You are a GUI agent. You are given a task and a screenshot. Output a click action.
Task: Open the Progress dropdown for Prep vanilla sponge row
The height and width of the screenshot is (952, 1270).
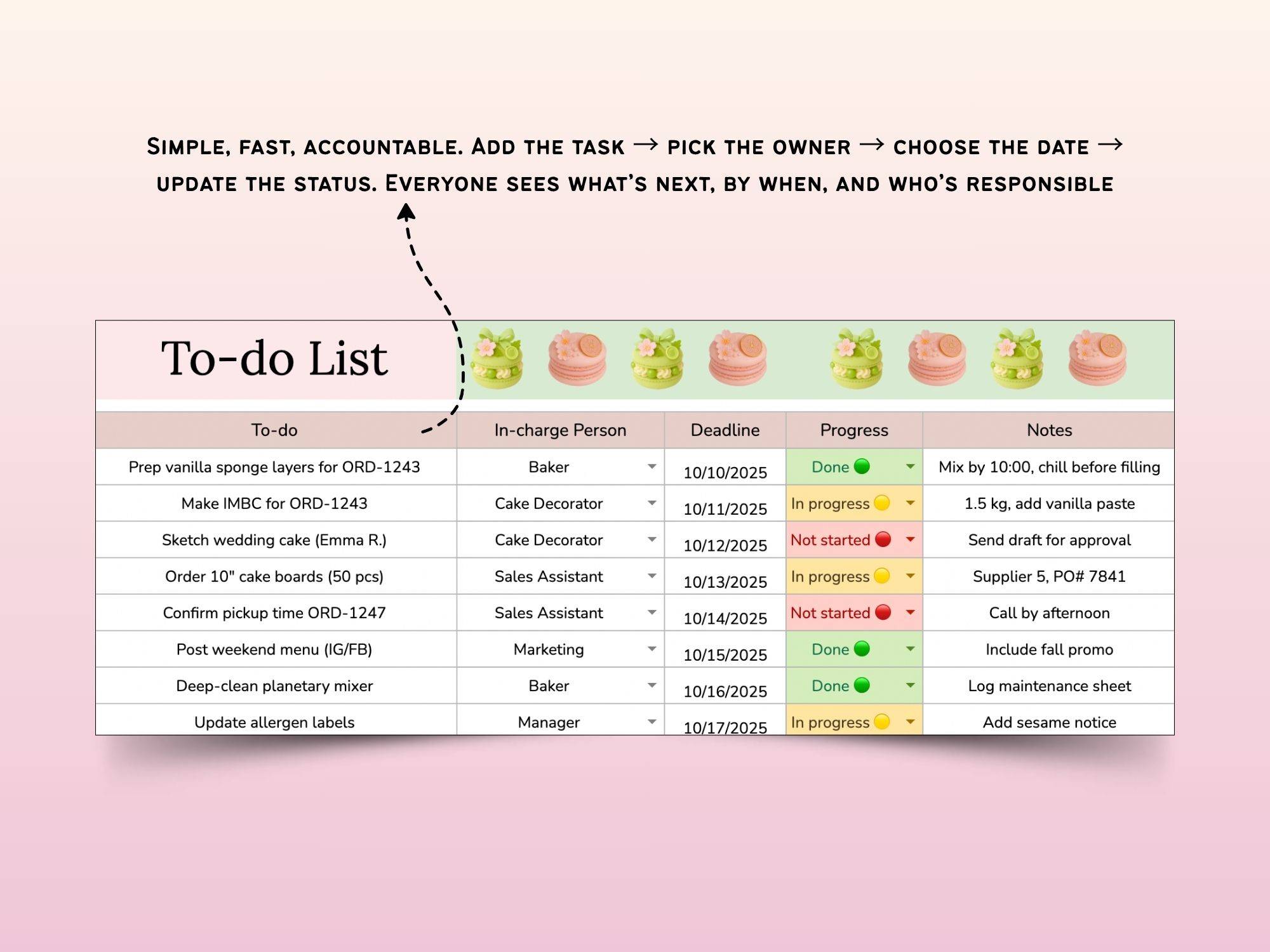pyautogui.click(x=910, y=466)
